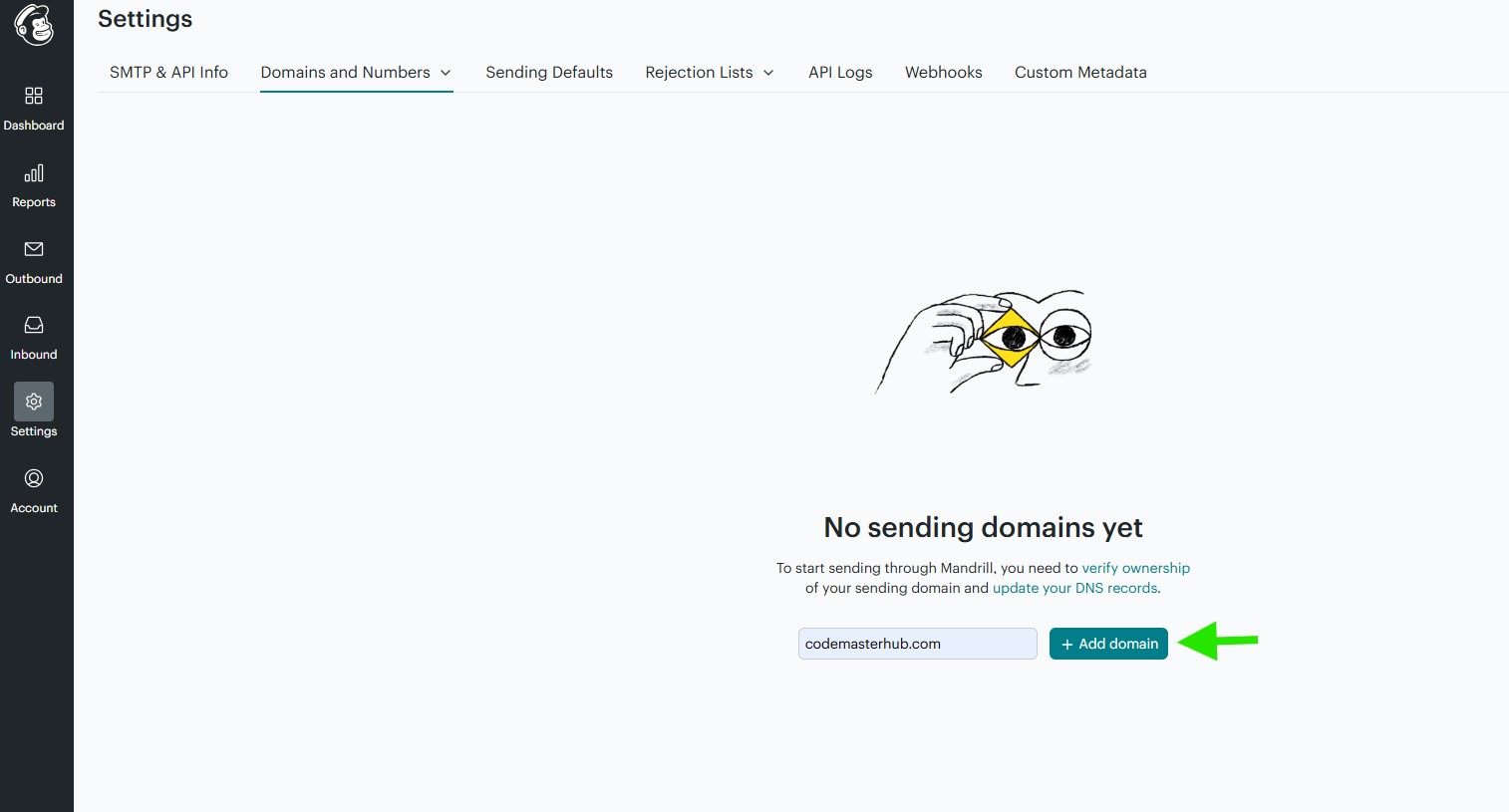This screenshot has width=1509, height=812.
Task: Click the Rejection Lists tab label
Action: coord(699,72)
